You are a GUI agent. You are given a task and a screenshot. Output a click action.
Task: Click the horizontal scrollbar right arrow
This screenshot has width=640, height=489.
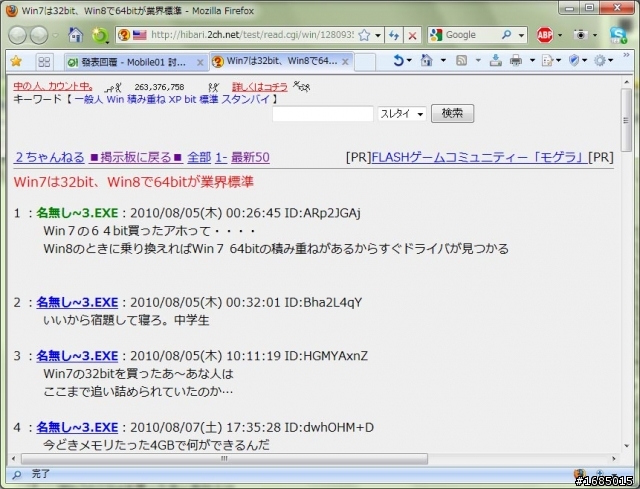click(613, 458)
